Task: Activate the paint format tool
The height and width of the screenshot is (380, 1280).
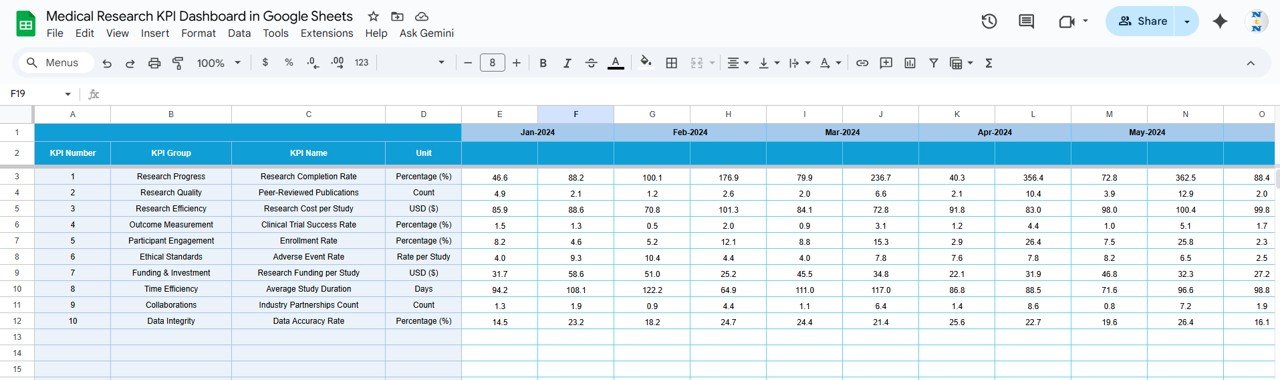Action: (178, 63)
